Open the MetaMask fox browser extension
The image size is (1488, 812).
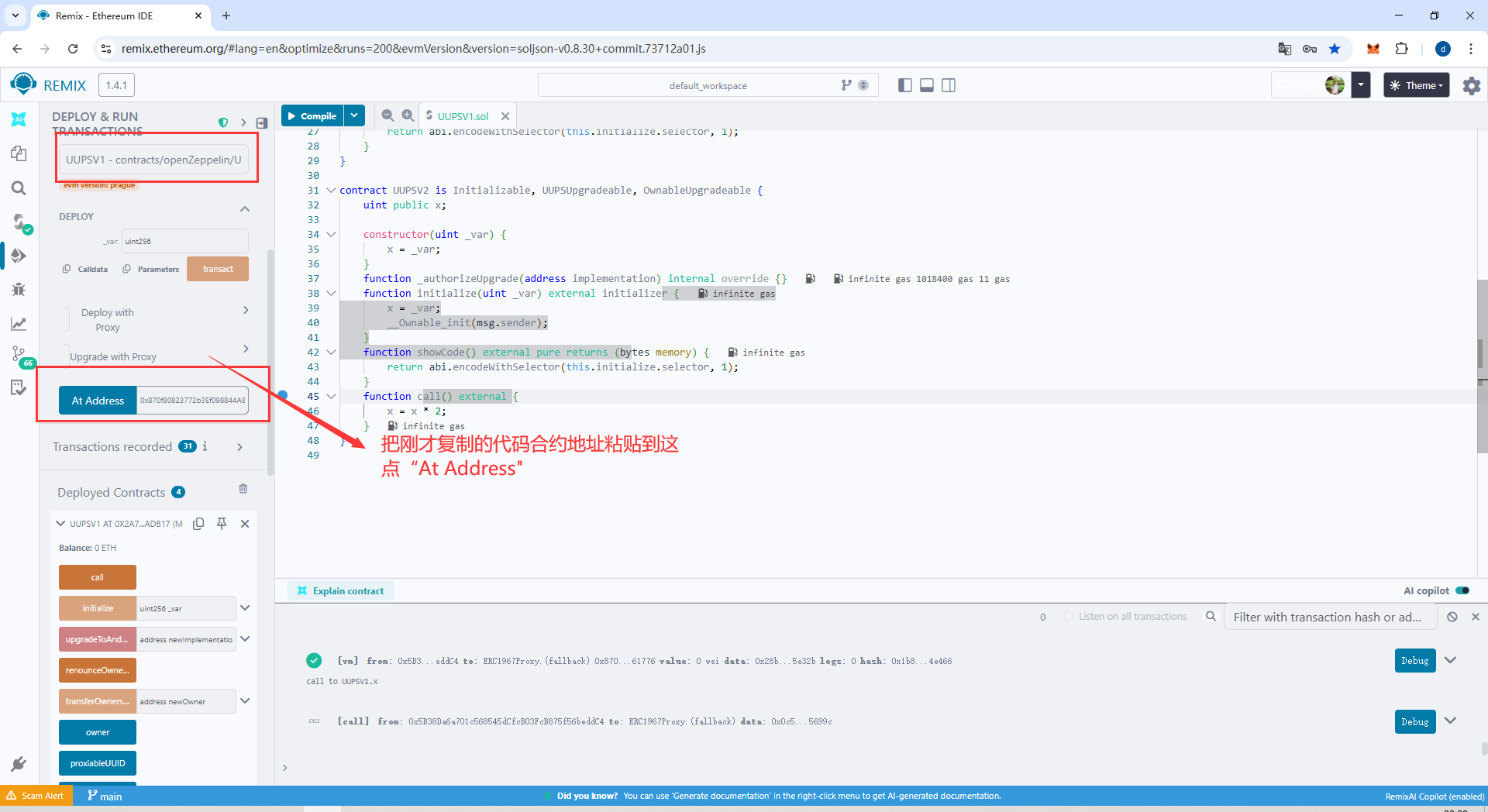[1373, 49]
